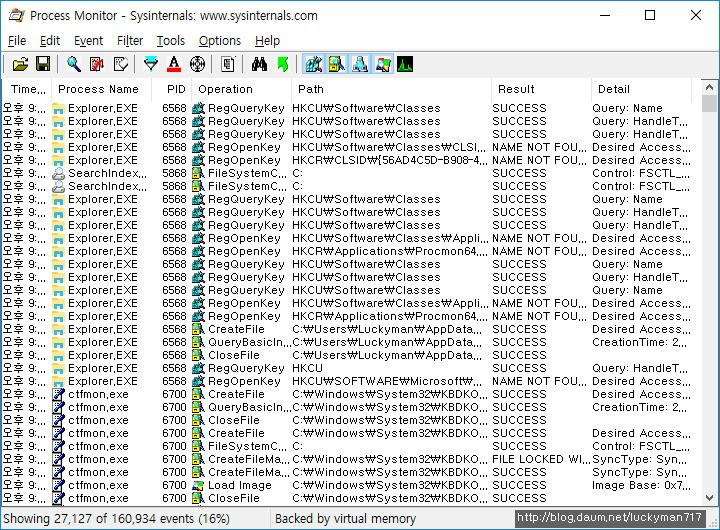Click the first Explorer.EXE folder icon

click(58, 109)
